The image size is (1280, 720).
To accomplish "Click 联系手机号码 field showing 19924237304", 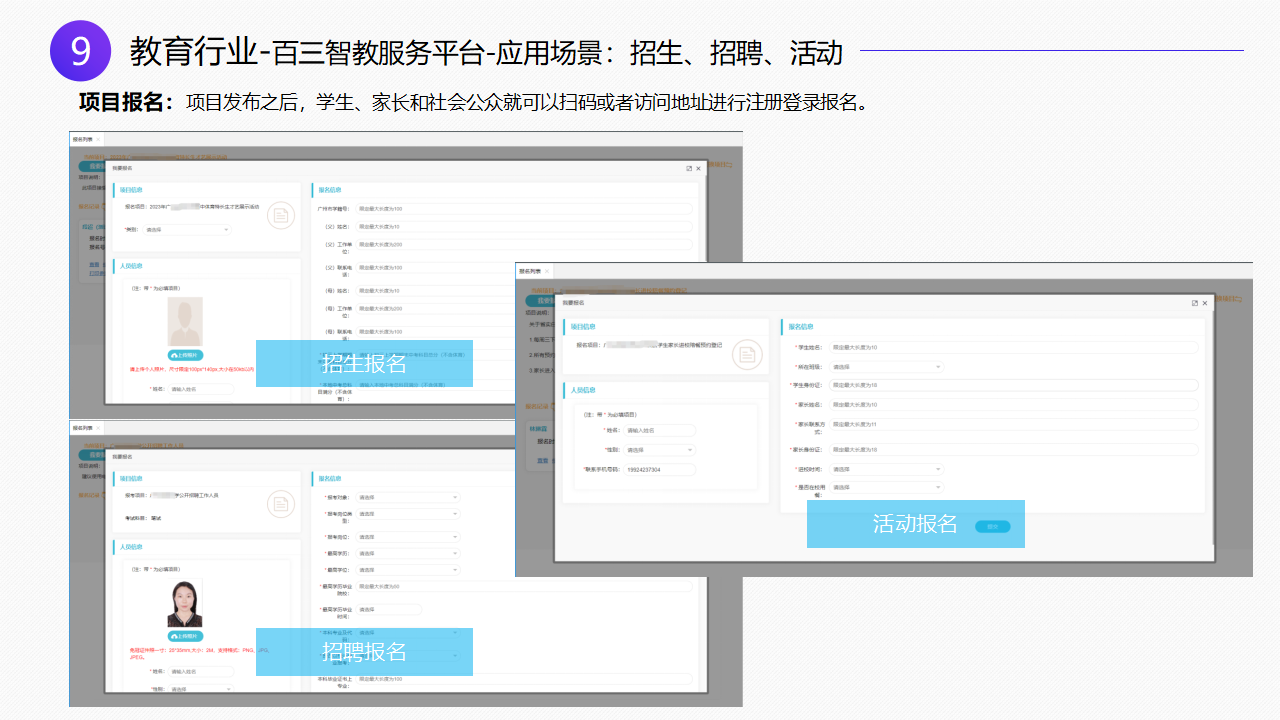I will [x=659, y=469].
